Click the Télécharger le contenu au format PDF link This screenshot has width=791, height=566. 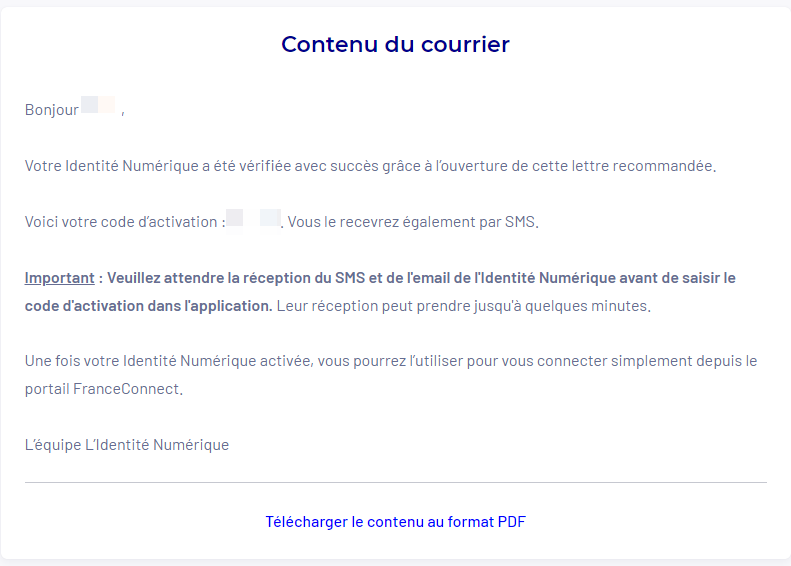(x=396, y=522)
